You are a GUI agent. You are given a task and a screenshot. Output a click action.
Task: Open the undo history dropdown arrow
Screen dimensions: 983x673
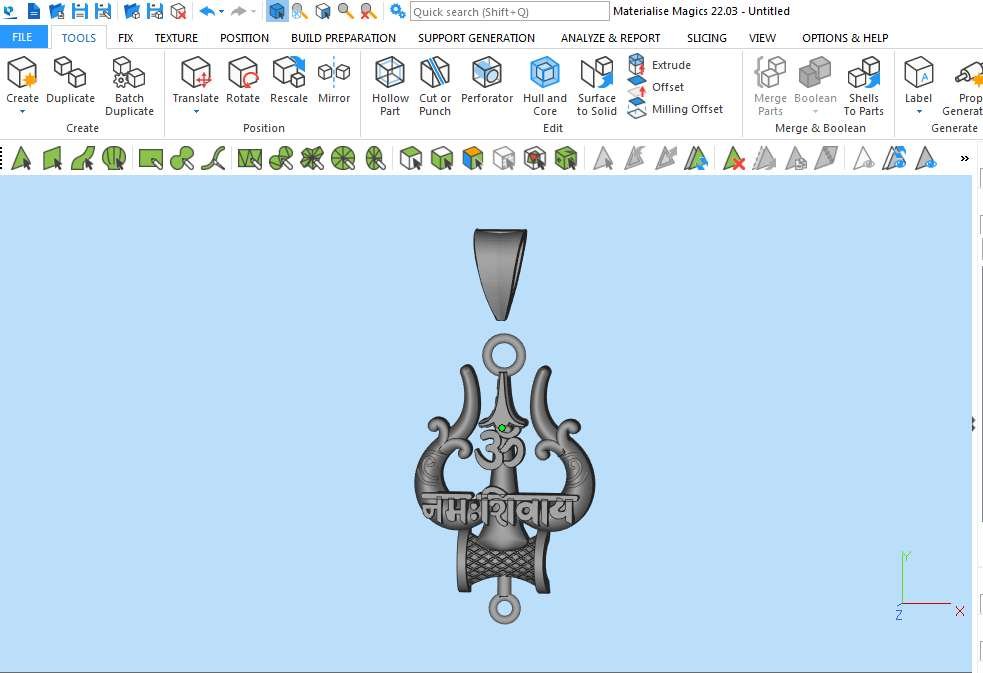tap(222, 12)
